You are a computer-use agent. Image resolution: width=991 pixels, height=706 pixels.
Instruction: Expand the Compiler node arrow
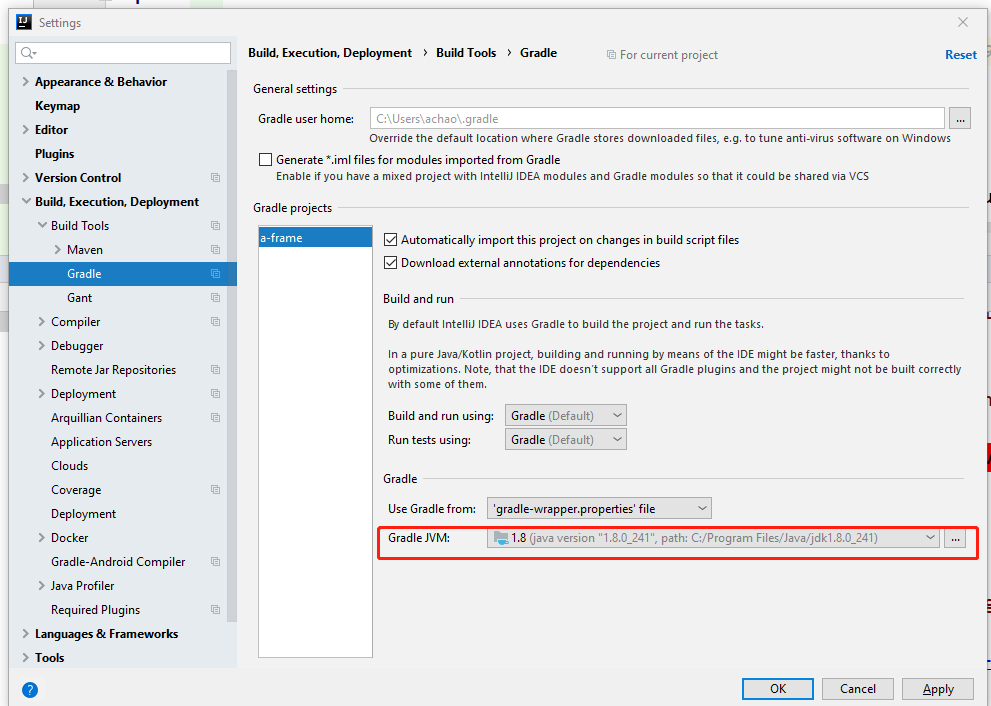(42, 322)
